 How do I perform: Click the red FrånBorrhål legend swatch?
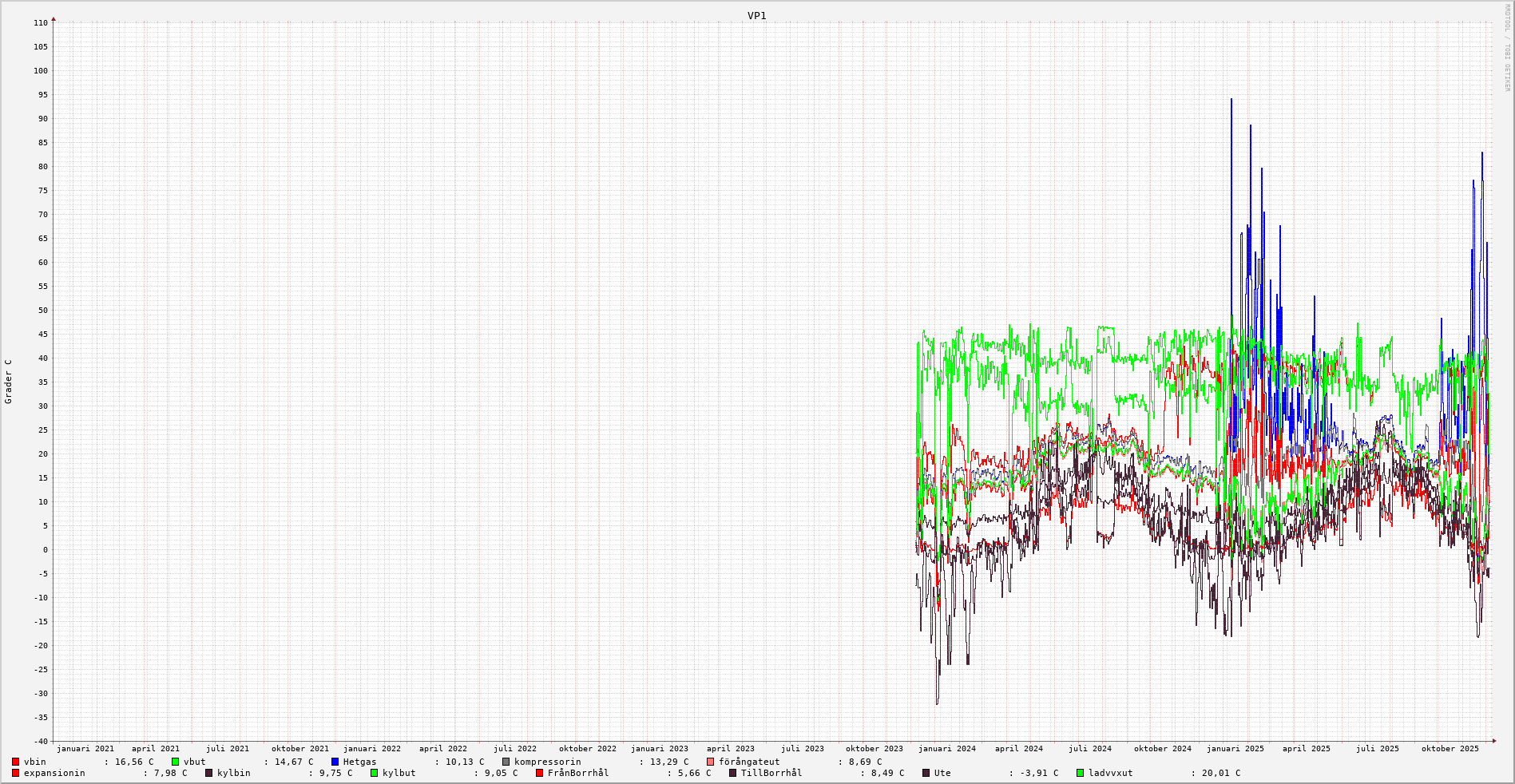pos(540,773)
